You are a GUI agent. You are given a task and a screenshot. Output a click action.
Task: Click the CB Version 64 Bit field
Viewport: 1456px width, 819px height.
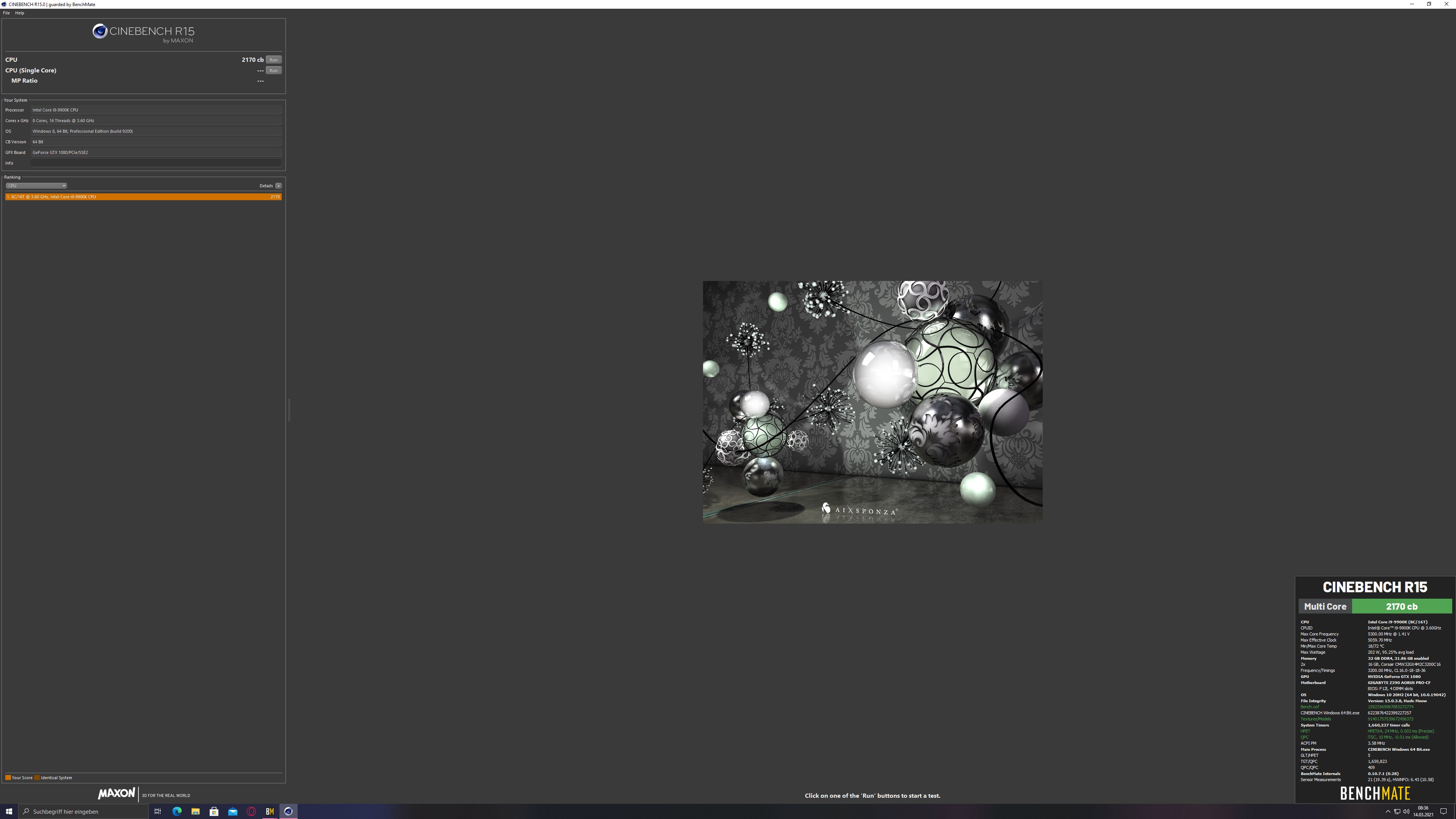156,142
